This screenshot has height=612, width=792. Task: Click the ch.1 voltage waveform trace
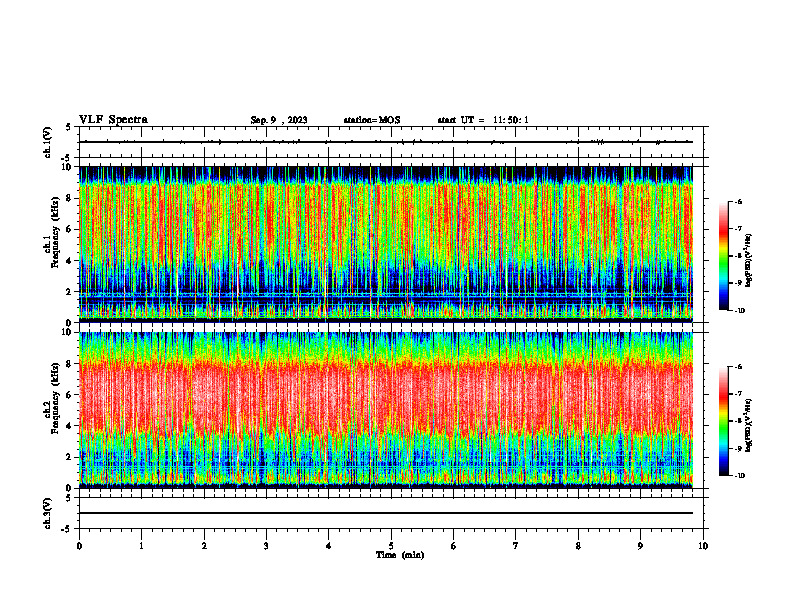(386, 142)
